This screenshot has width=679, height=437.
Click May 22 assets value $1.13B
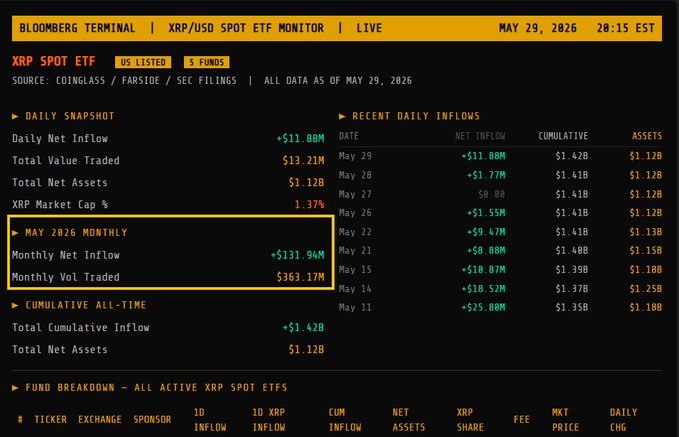646,232
